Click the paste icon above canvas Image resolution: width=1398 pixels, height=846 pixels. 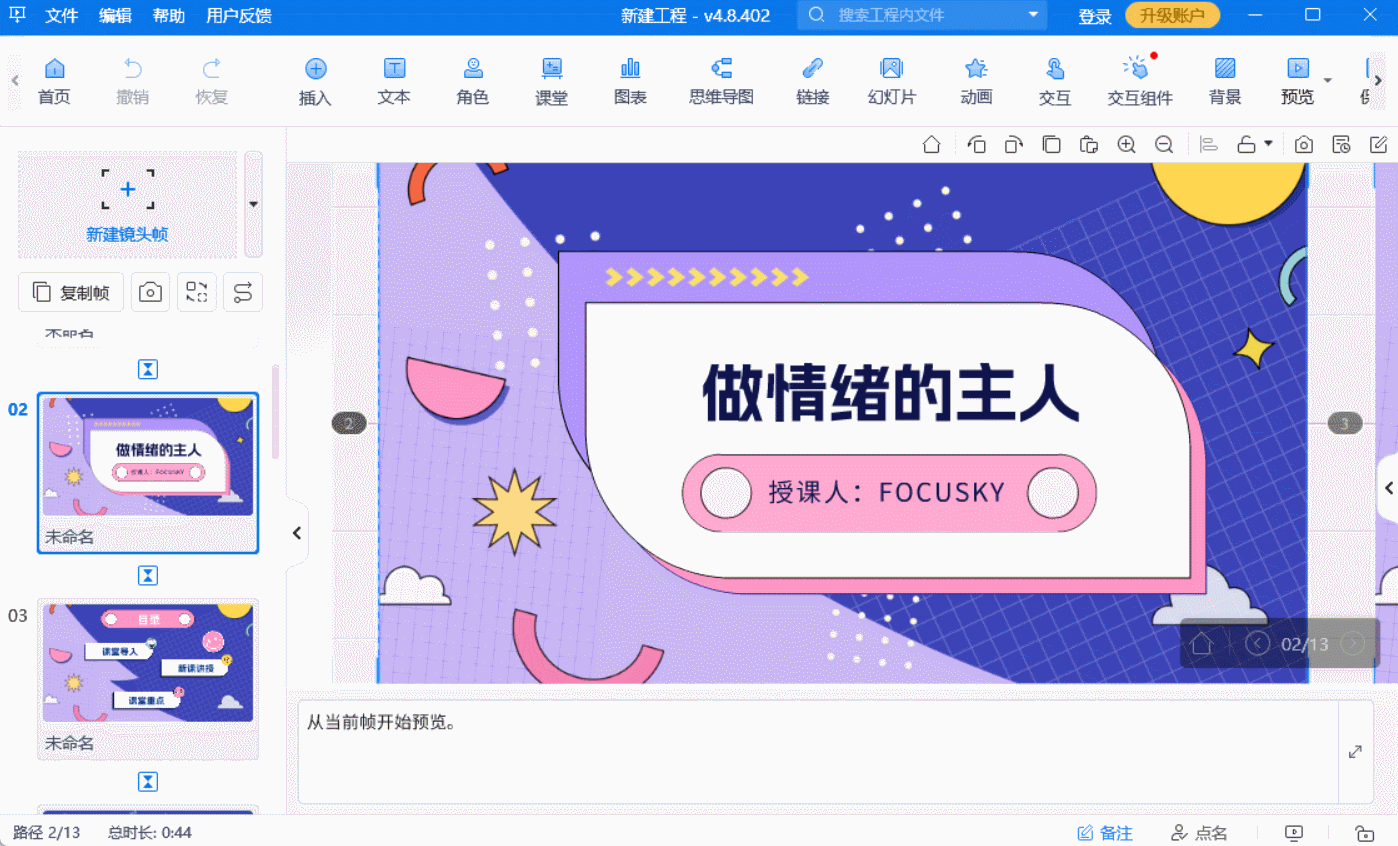1089,145
